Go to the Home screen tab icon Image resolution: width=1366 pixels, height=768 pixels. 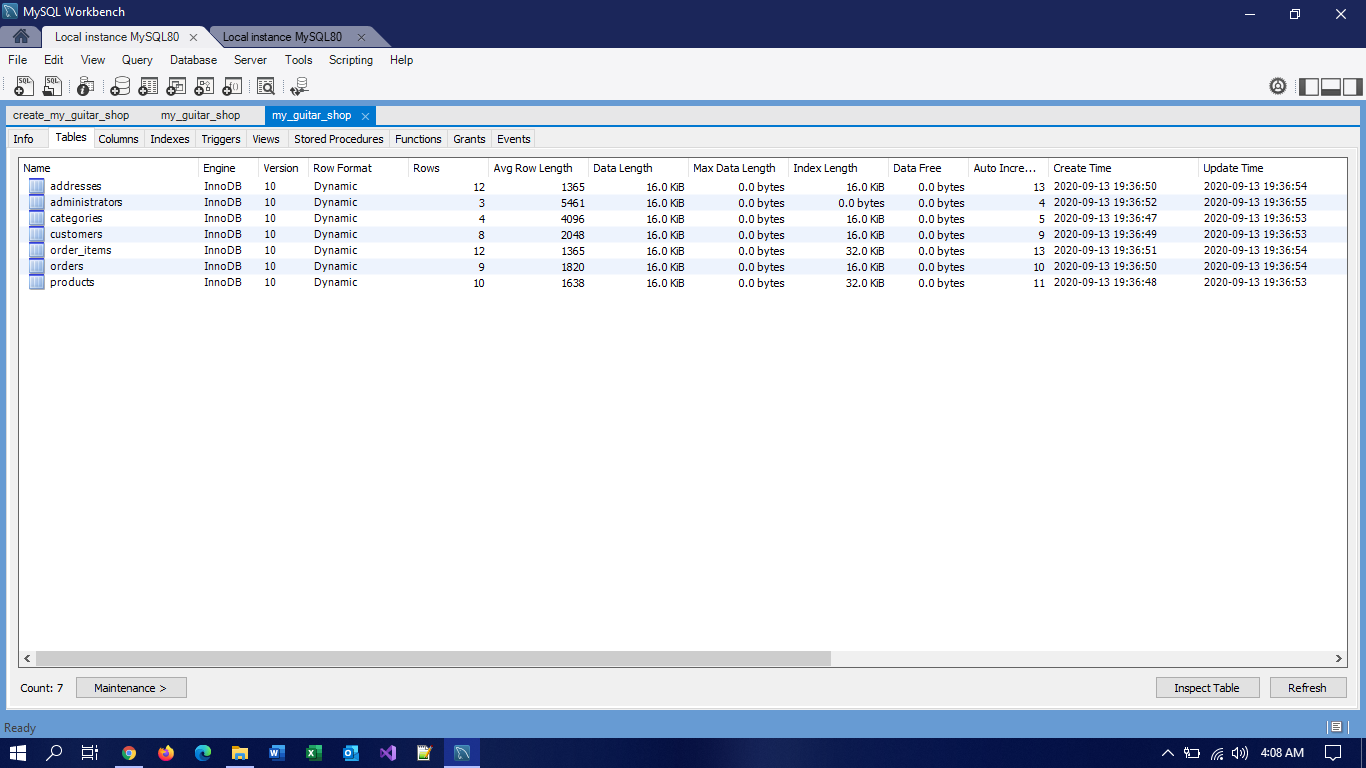[21, 37]
